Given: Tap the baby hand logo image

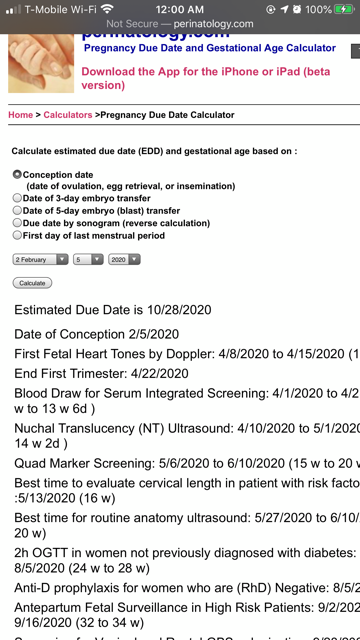Looking at the screenshot, I should tap(41, 63).
